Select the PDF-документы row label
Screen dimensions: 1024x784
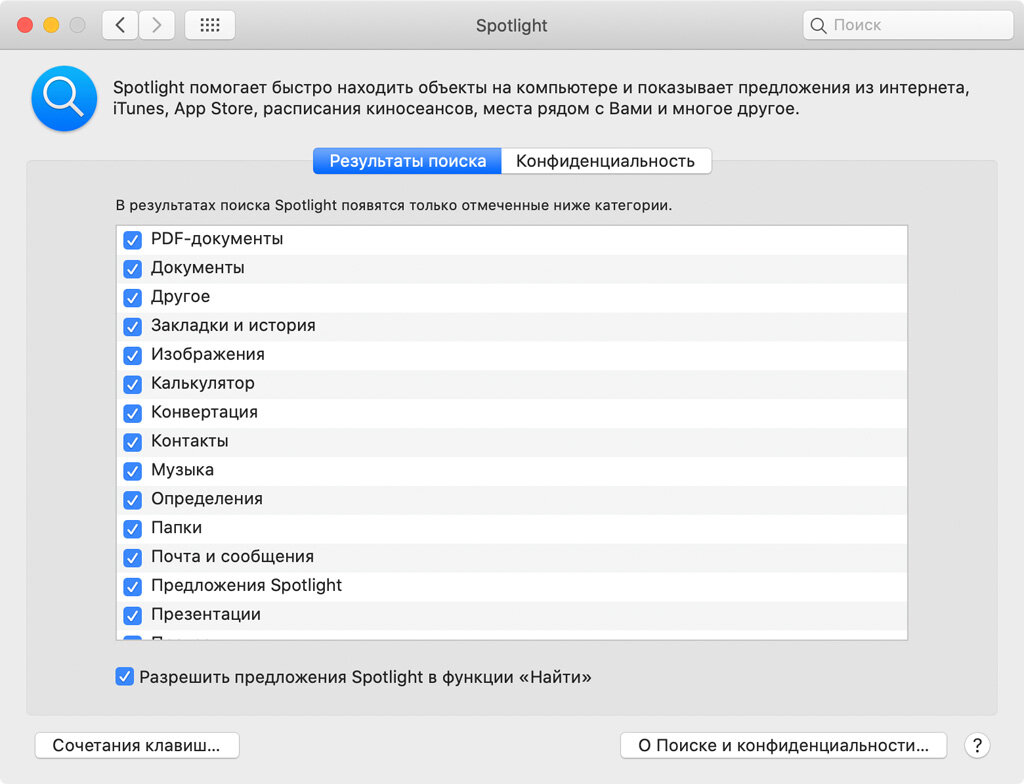click(217, 239)
